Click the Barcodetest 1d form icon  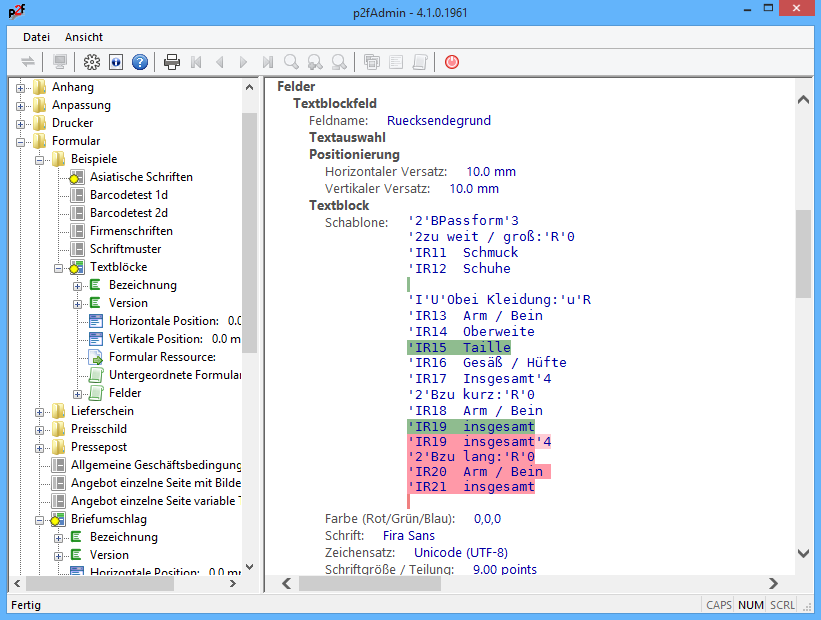(78, 195)
